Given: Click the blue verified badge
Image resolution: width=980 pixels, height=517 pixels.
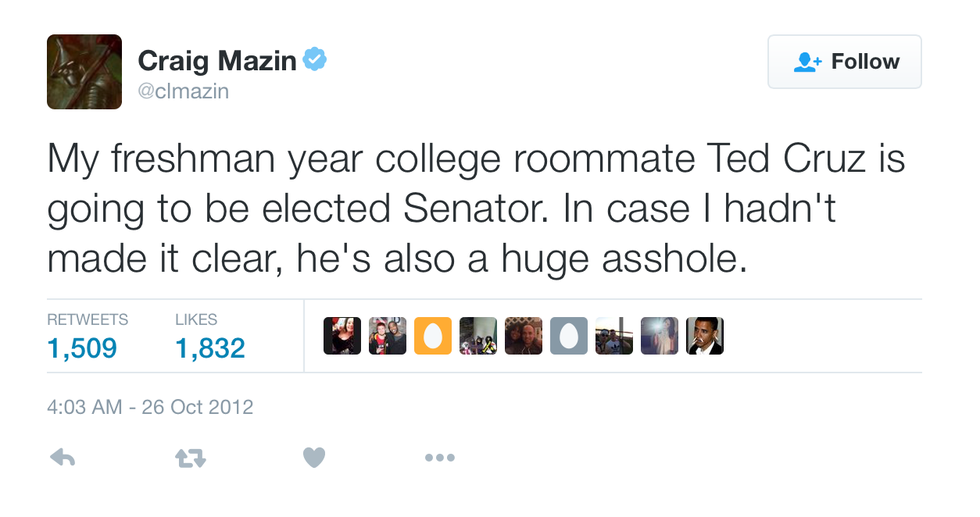Looking at the screenshot, I should (x=316, y=60).
